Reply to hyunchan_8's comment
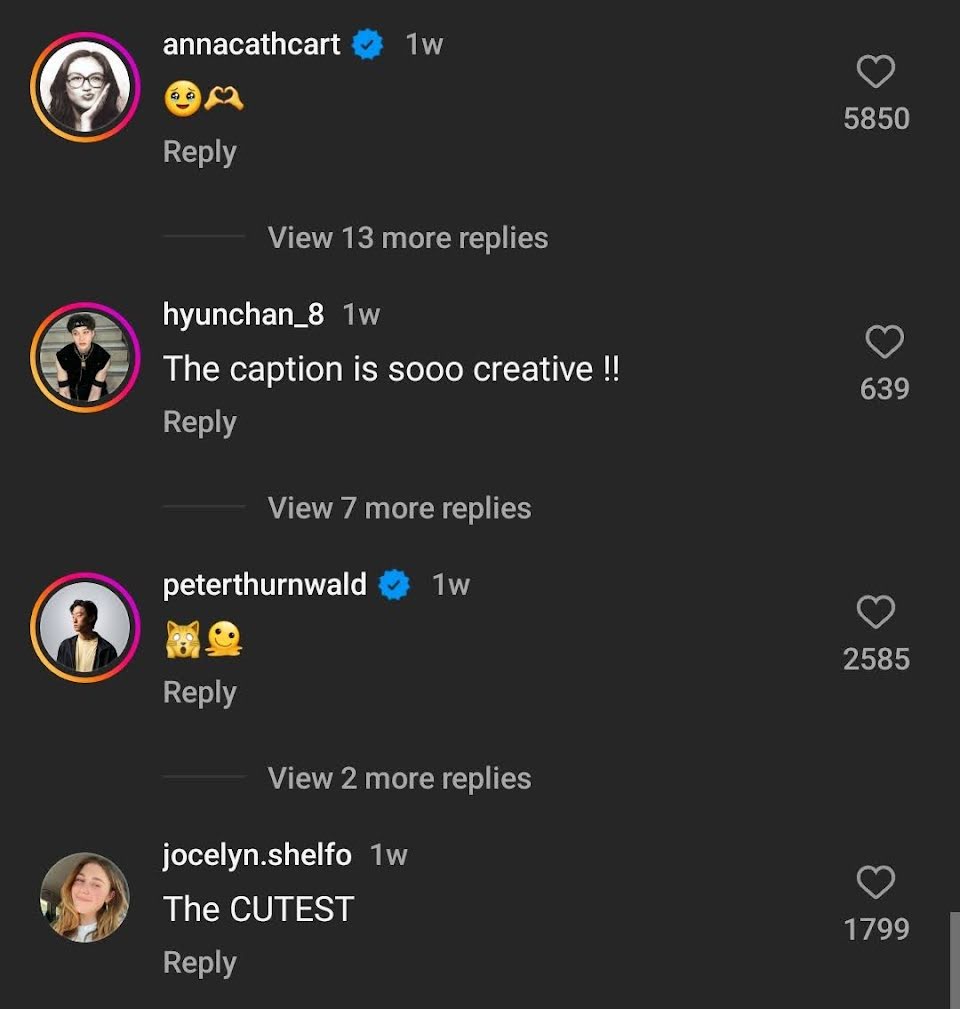The width and height of the screenshot is (960, 1009). pyautogui.click(x=199, y=422)
